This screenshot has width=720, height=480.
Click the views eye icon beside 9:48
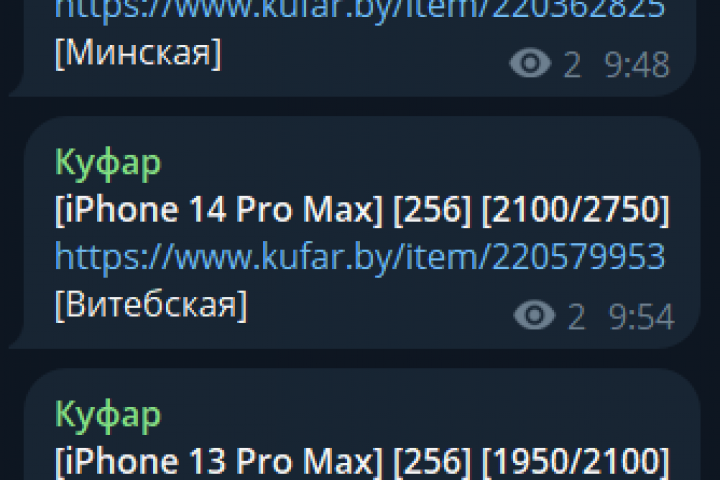[x=530, y=63]
